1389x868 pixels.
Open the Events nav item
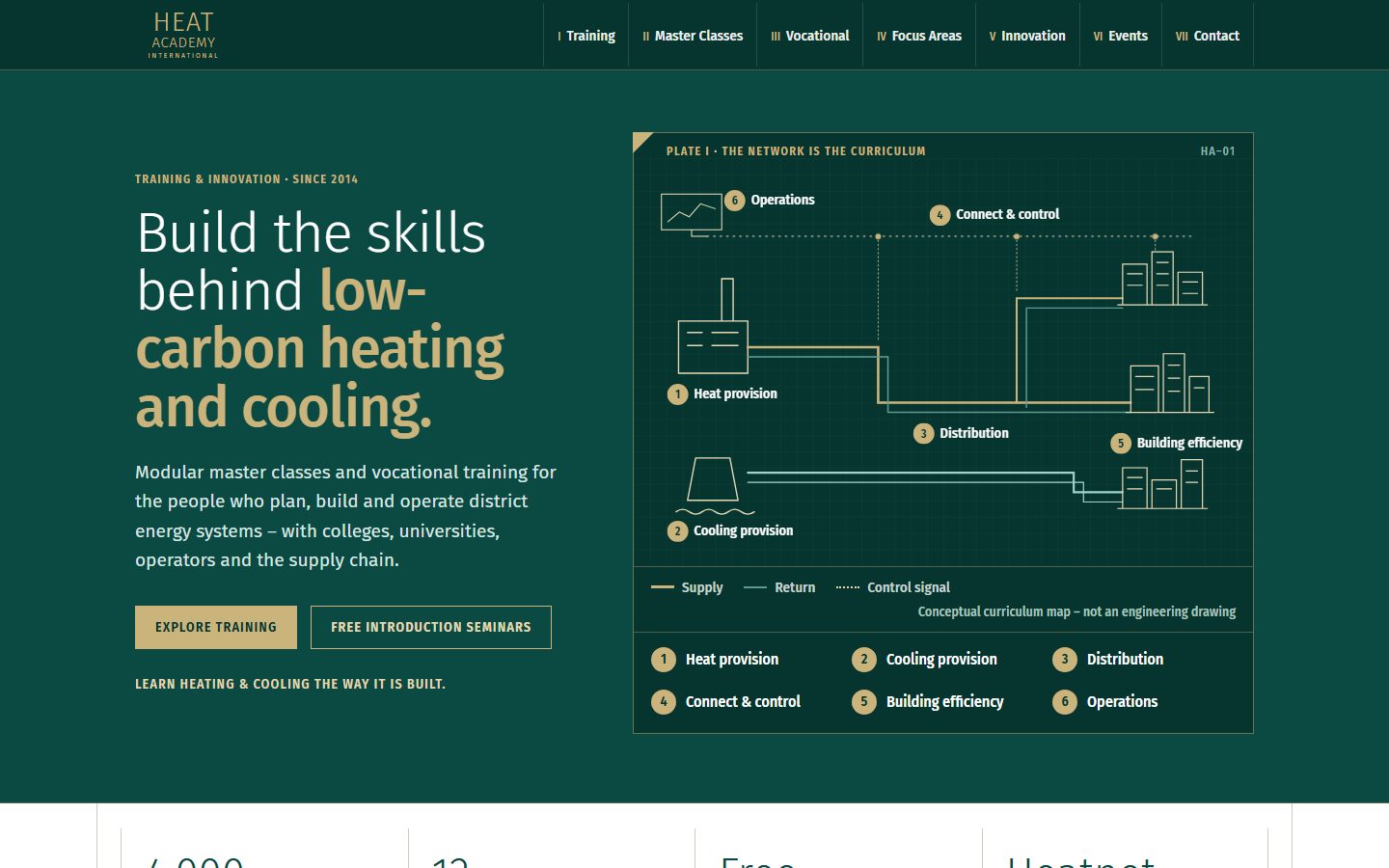click(1121, 36)
